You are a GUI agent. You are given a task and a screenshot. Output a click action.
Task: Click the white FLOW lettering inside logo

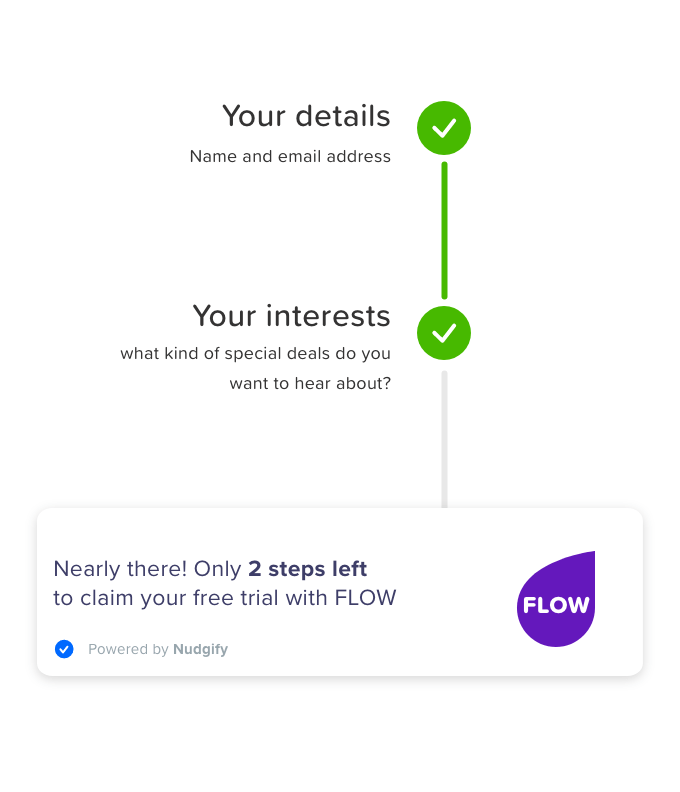(x=556, y=605)
